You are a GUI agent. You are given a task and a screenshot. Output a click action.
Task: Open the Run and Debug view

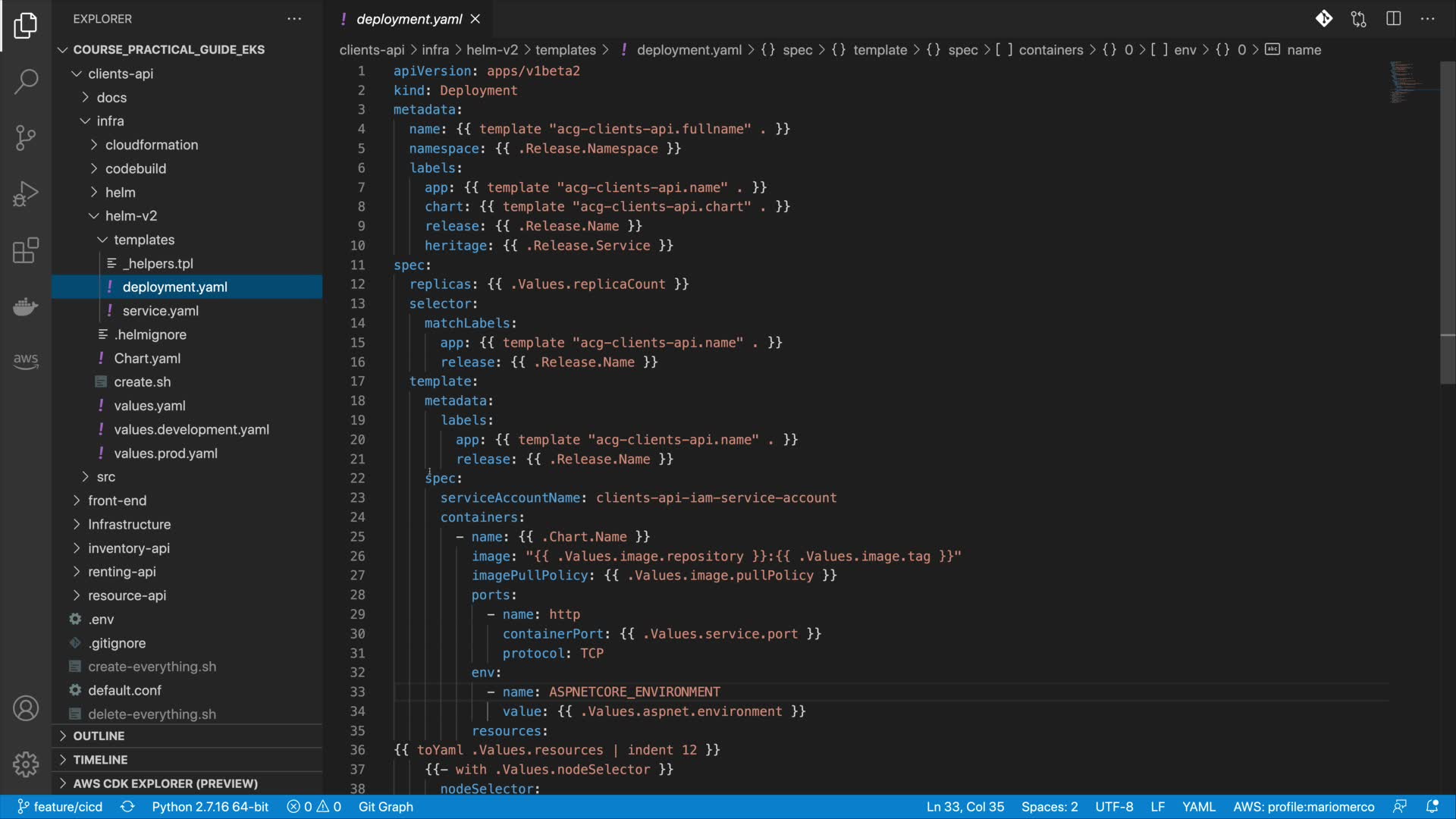[x=26, y=193]
